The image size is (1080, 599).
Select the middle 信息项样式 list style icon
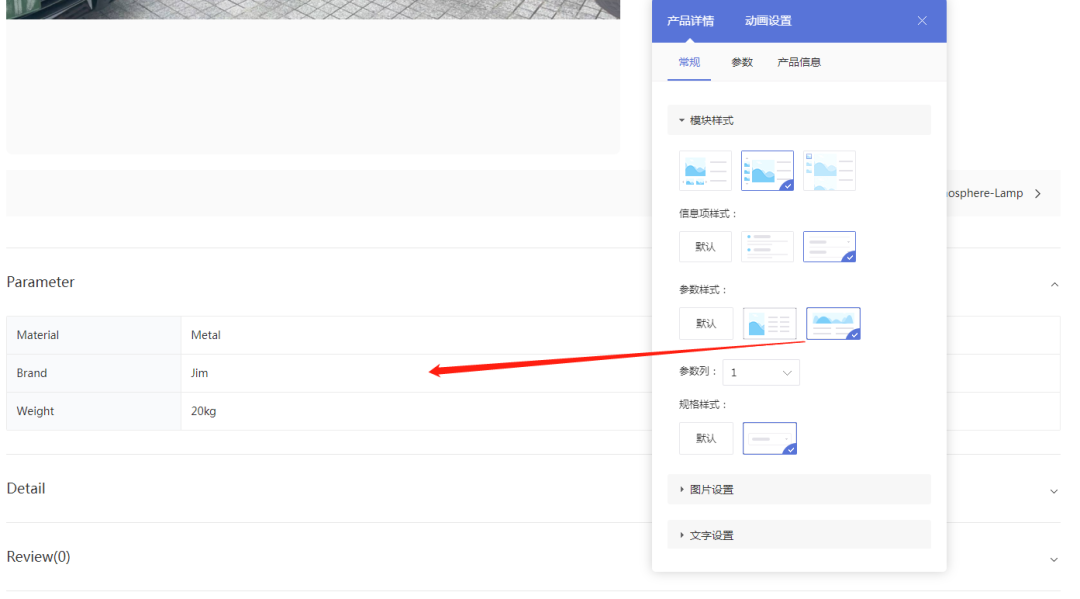click(767, 246)
